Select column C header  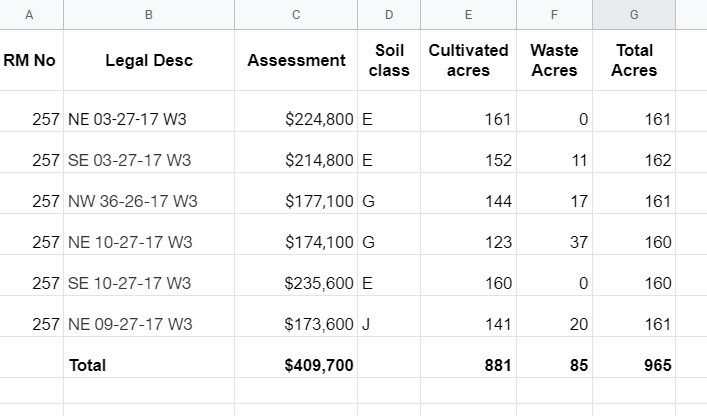click(296, 14)
